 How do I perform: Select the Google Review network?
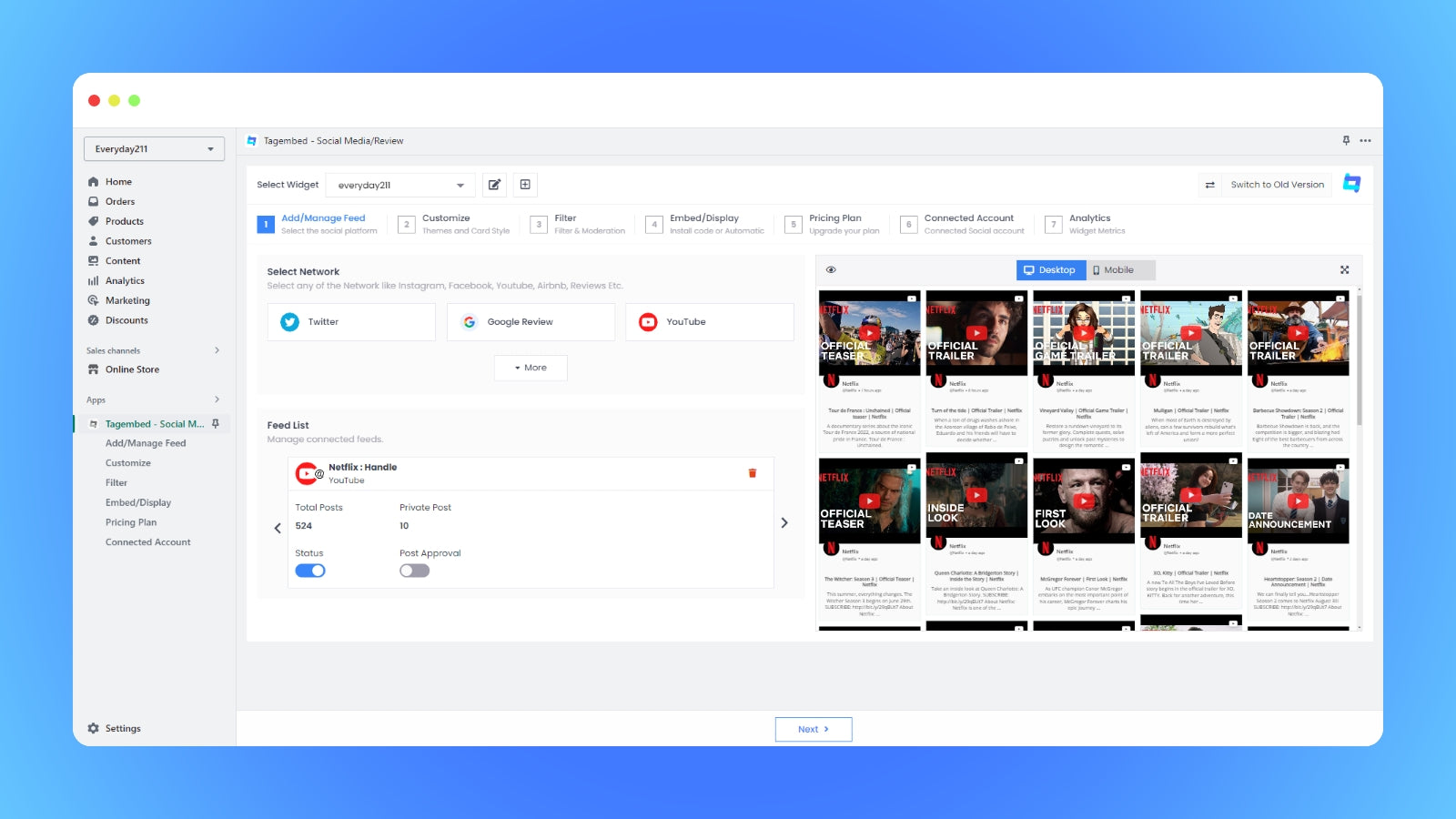531,322
